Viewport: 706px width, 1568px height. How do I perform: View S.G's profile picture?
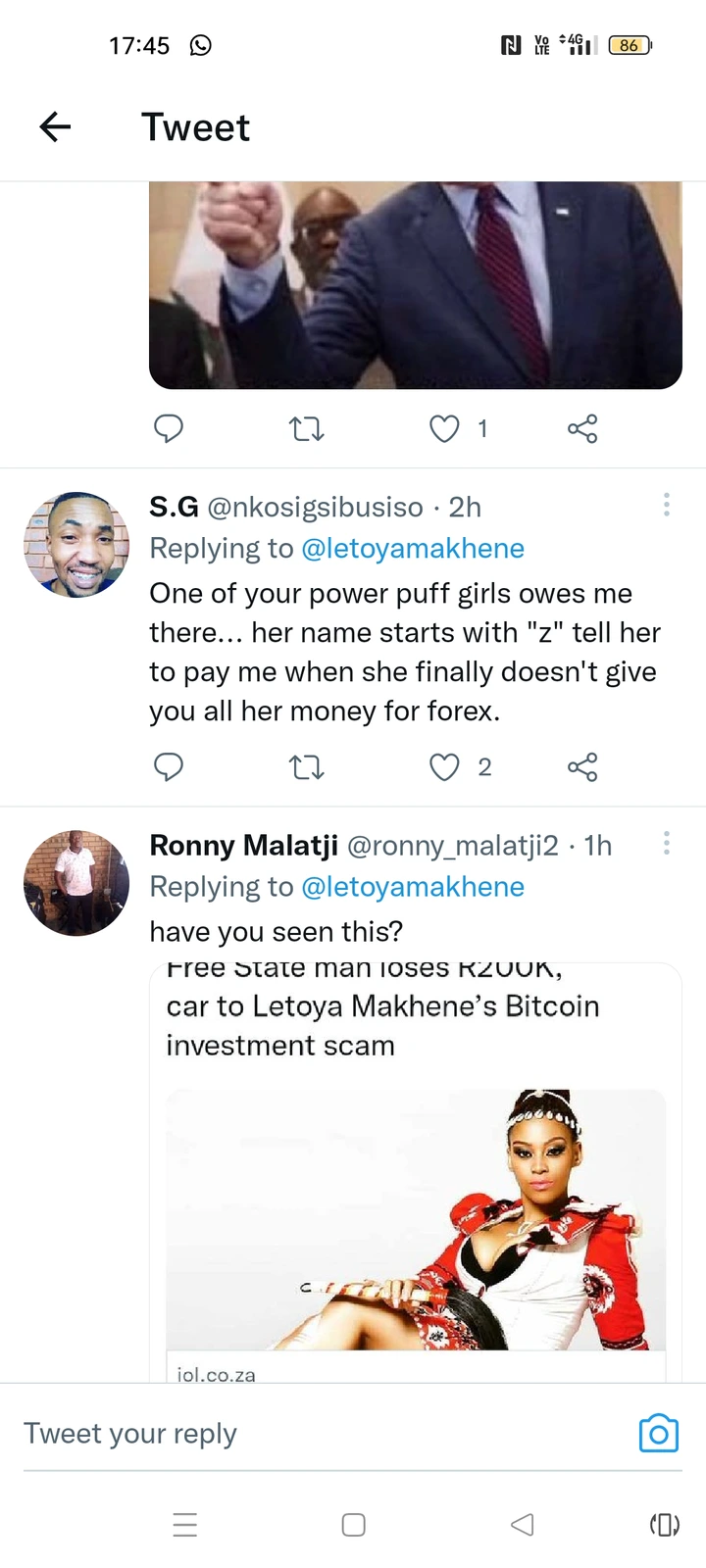tap(76, 545)
